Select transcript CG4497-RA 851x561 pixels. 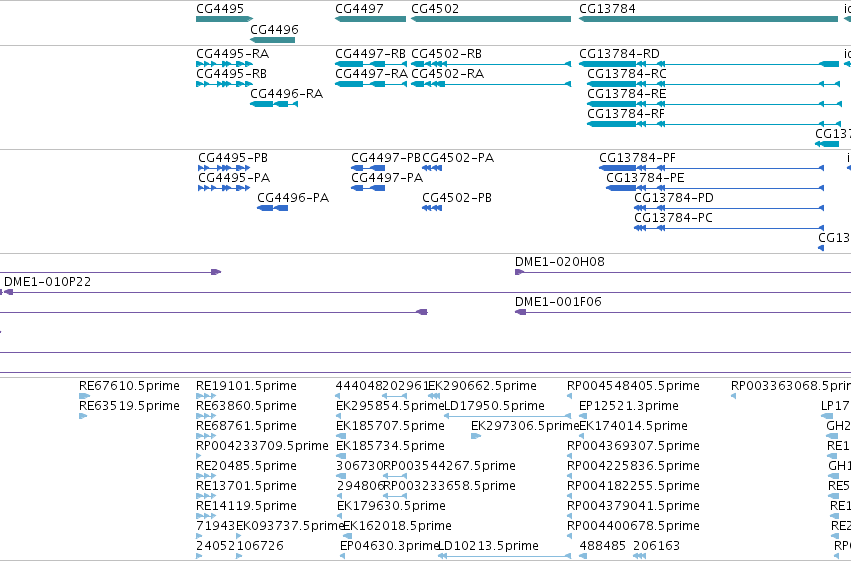coord(371,84)
